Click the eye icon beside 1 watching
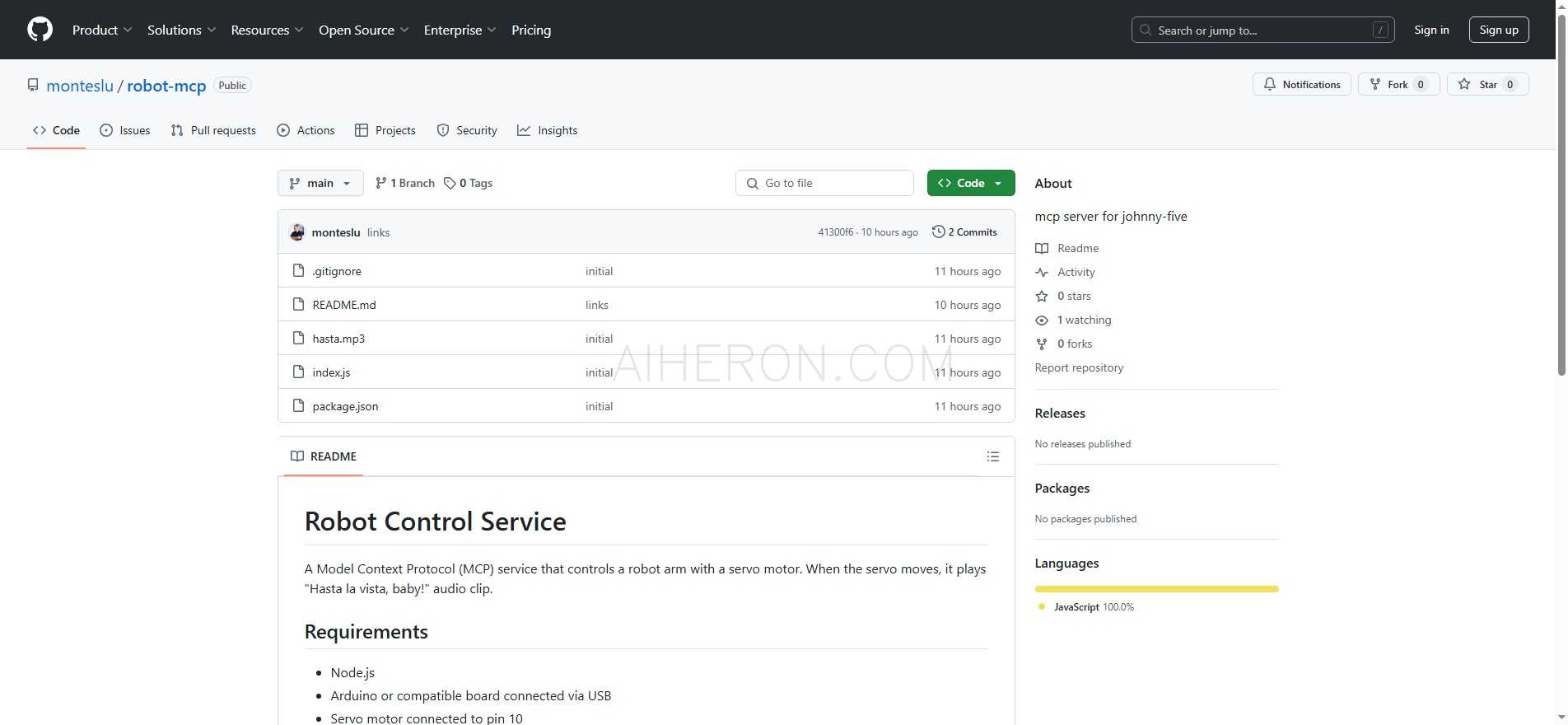 (1042, 320)
